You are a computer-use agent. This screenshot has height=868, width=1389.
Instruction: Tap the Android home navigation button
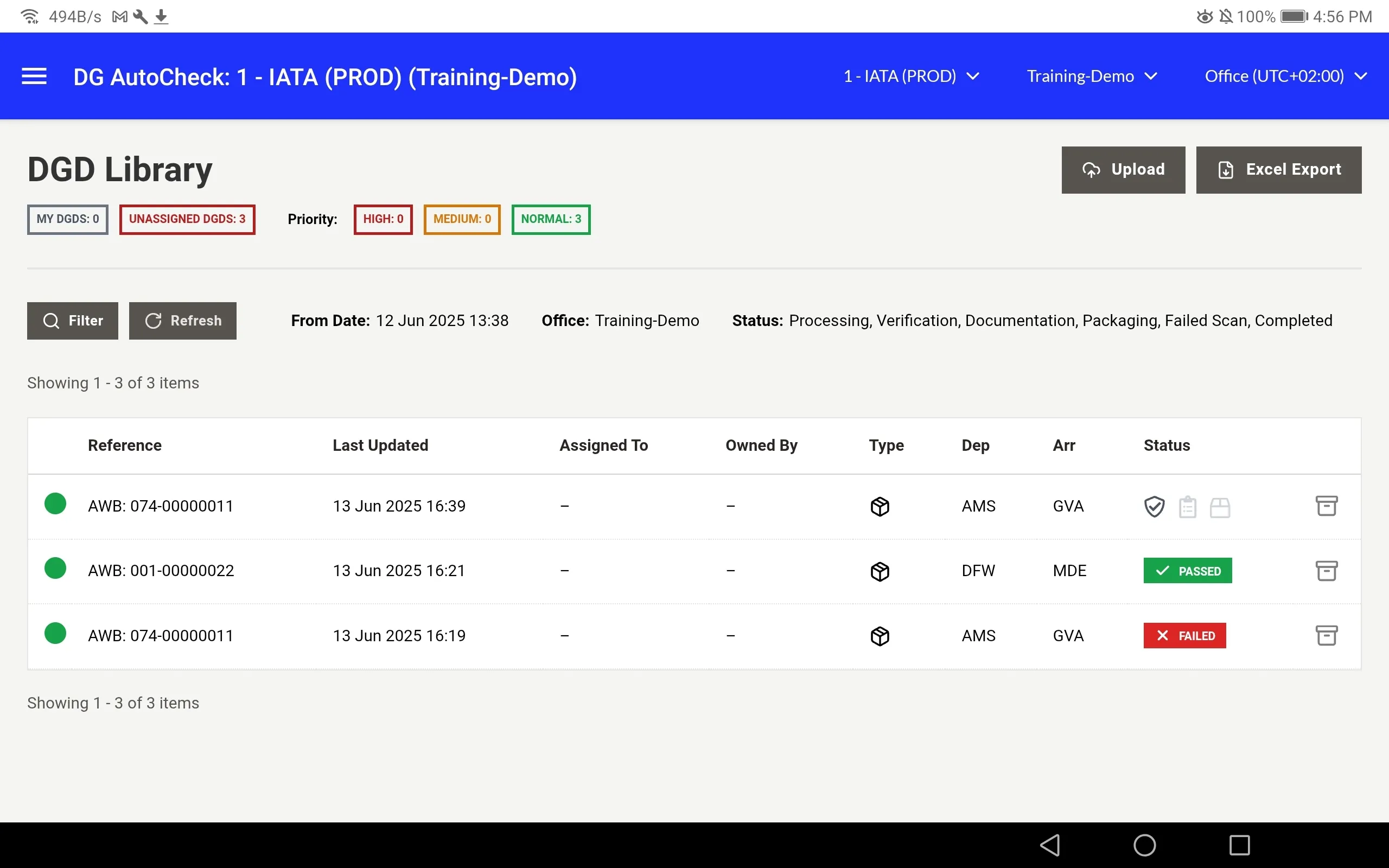click(1144, 845)
